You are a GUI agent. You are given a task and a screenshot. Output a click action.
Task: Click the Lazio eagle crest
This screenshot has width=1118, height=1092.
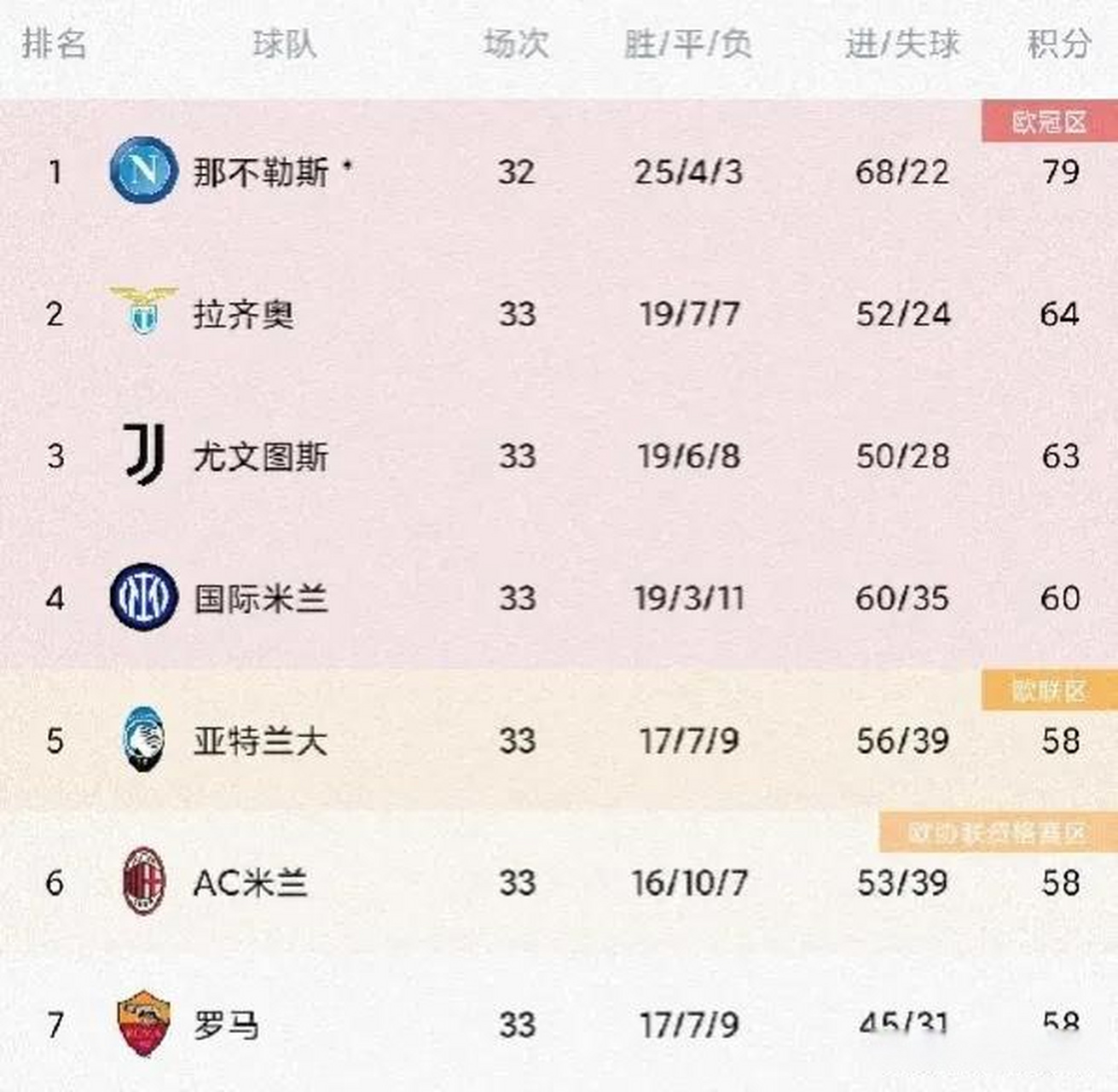click(x=143, y=311)
